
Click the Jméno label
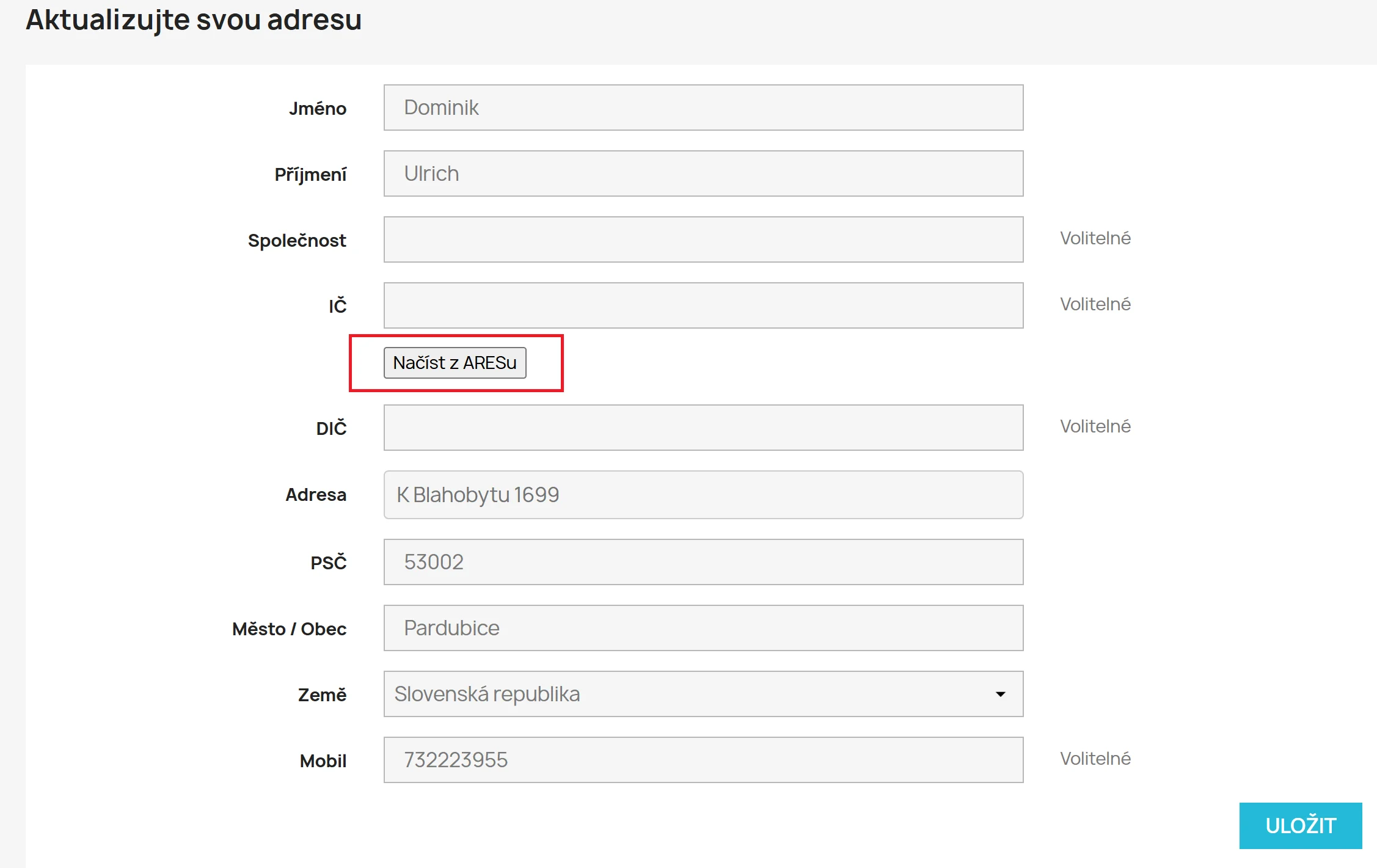pyautogui.click(x=317, y=109)
